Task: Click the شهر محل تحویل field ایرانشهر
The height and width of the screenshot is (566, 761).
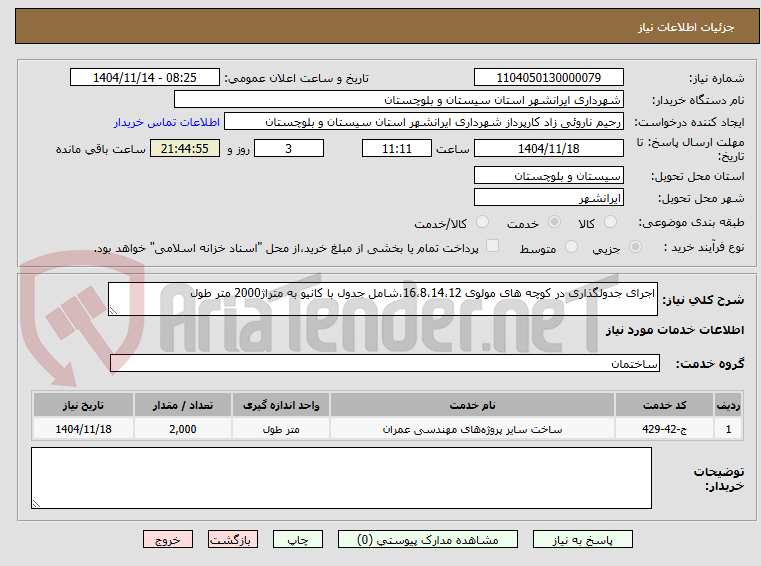Action: click(548, 198)
